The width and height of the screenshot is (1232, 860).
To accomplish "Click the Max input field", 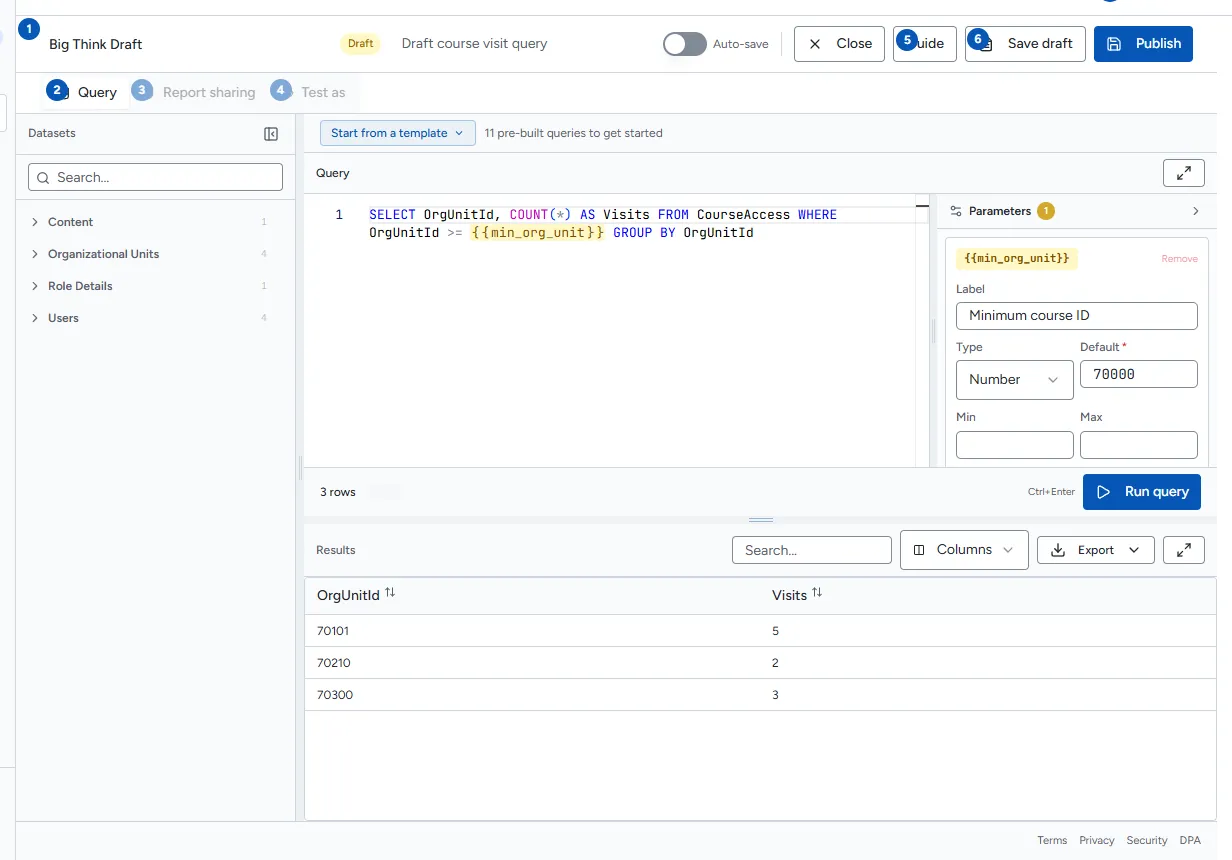I will pos(1139,445).
